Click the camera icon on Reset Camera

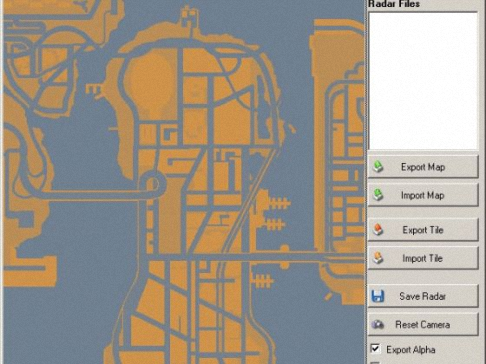pos(378,324)
